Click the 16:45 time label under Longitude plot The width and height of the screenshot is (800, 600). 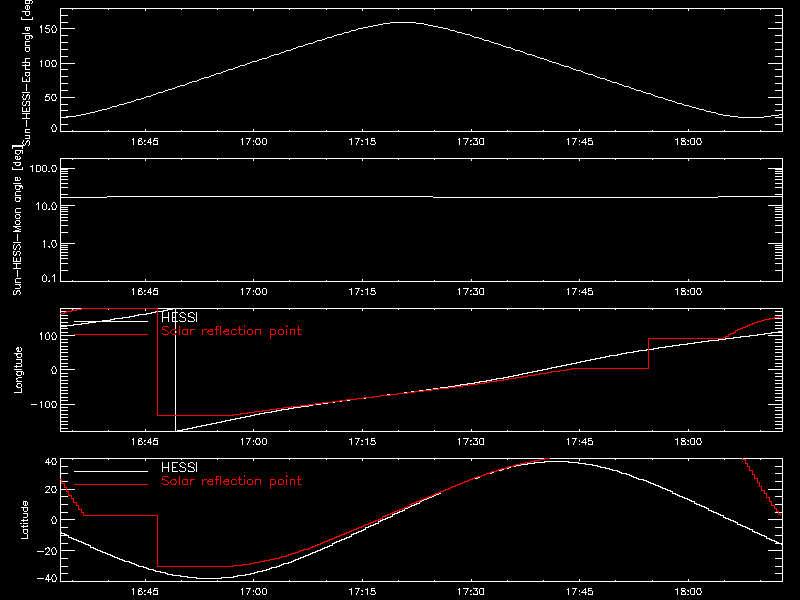[144, 442]
